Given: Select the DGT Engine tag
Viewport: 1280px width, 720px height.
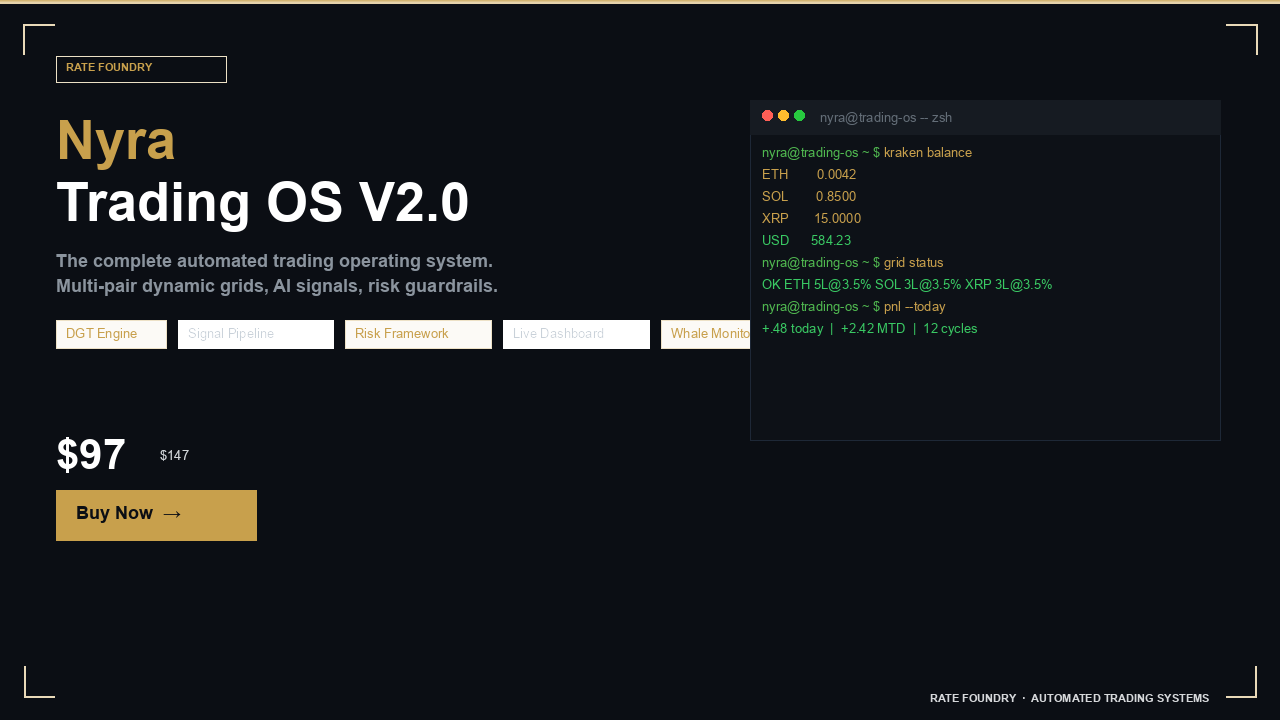Looking at the screenshot, I should [111, 334].
